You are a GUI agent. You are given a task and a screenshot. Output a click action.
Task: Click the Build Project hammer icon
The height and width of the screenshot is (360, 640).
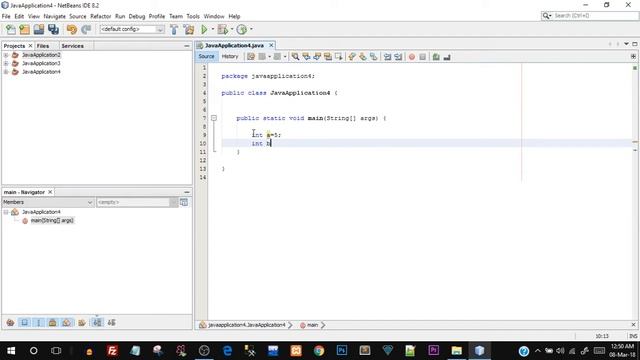(x=174, y=29)
